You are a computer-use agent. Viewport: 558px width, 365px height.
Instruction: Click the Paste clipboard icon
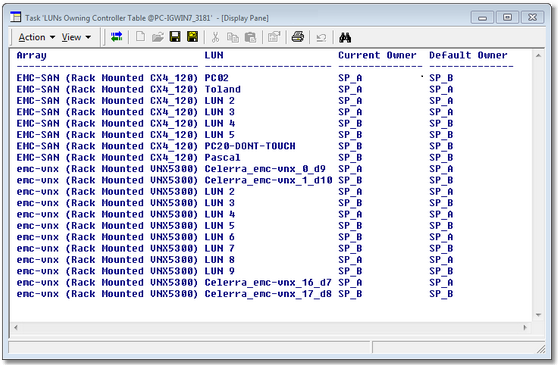(251, 37)
